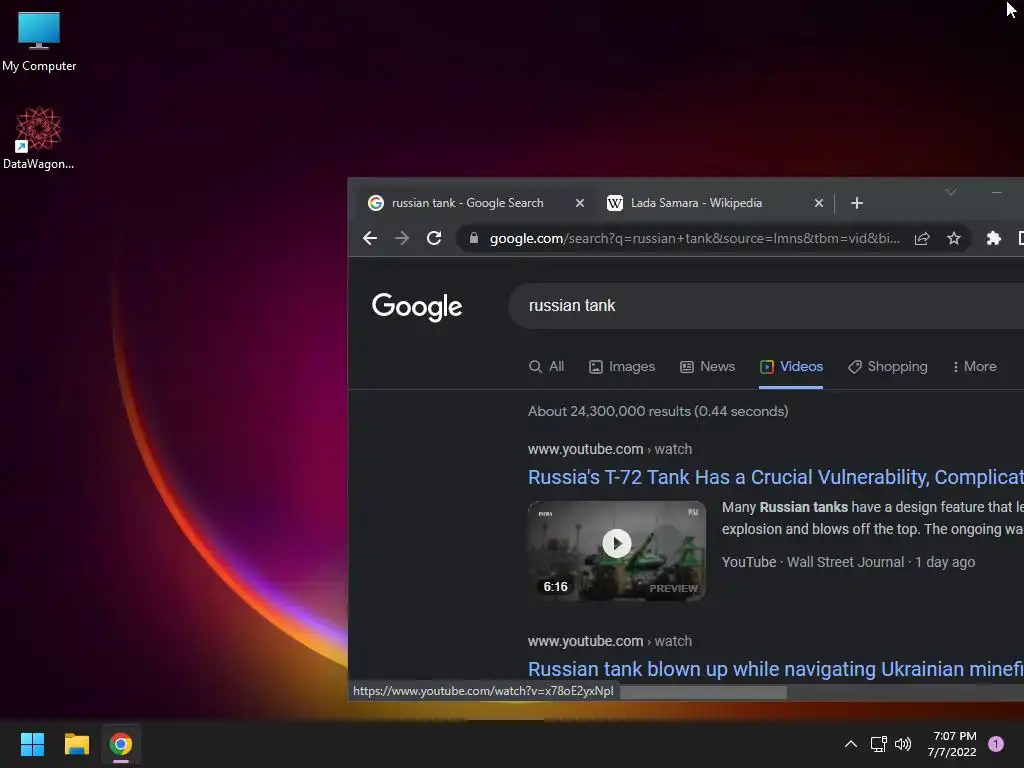Click the YouTube · Wall Street Journal source text
The width and height of the screenshot is (1024, 768).
click(x=812, y=562)
